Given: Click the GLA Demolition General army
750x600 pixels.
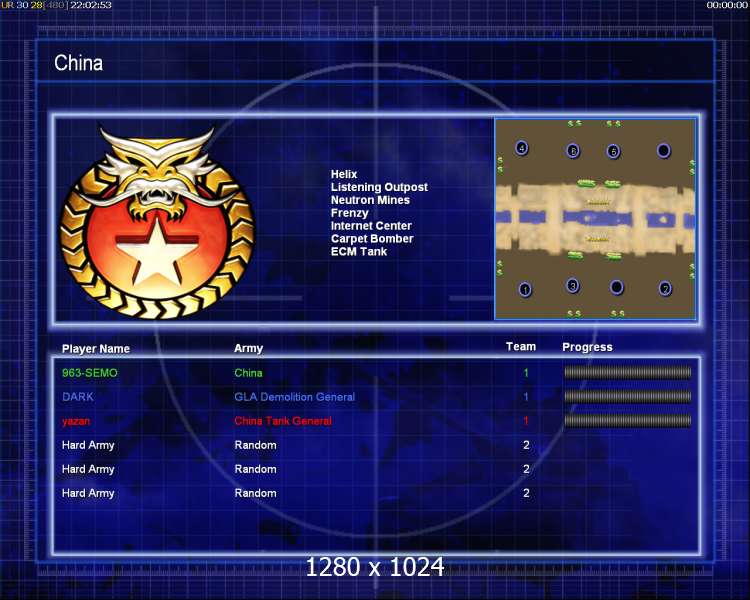Looking at the screenshot, I should (x=295, y=397).
